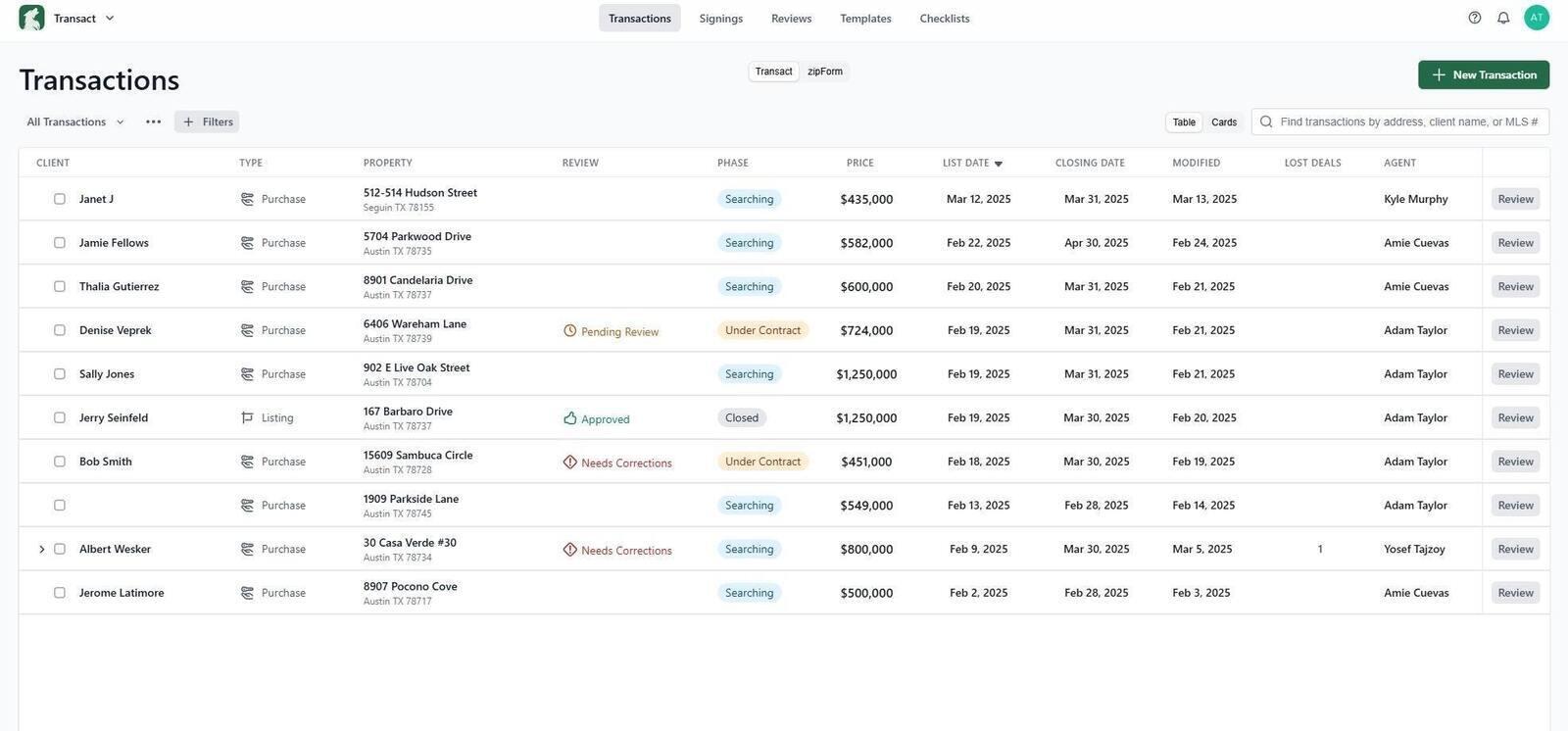
Task: Click the Transact app logo icon
Action: pos(31,18)
